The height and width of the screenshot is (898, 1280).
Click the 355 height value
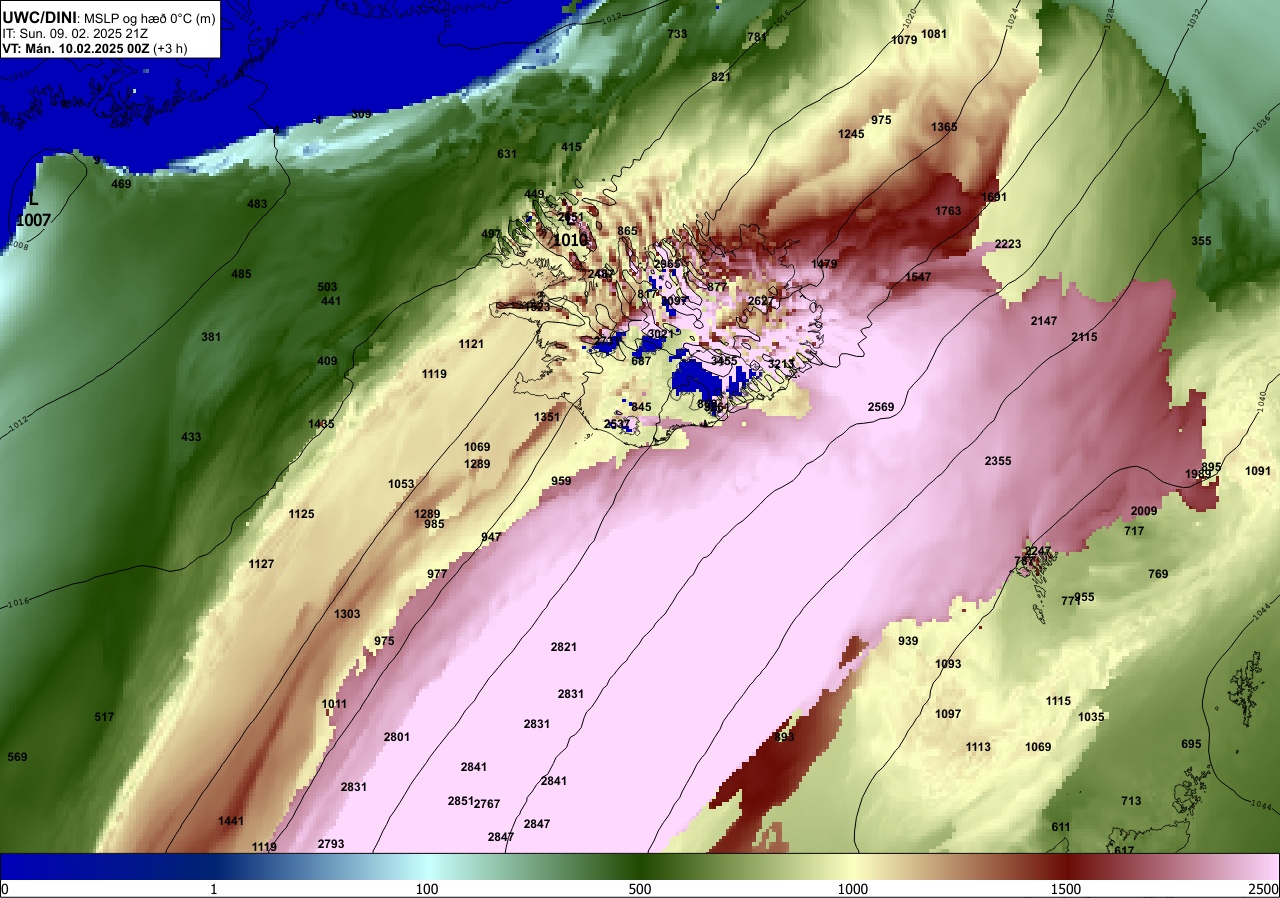(x=1201, y=241)
